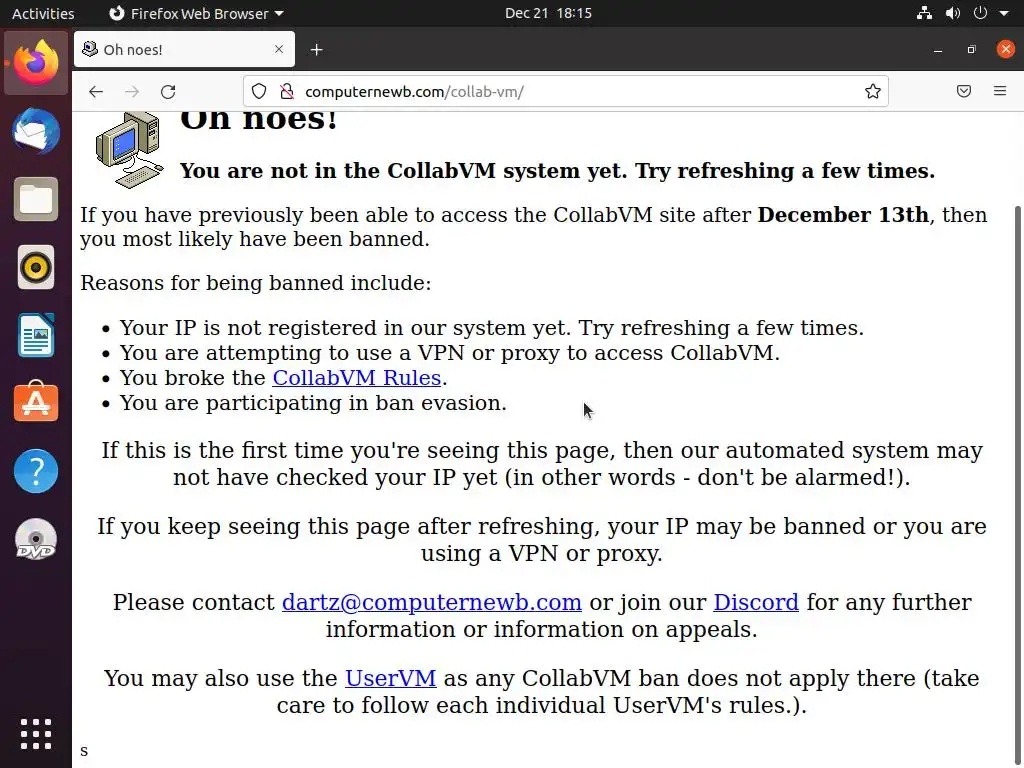Launch Firefox from the dock
Screen dimensions: 1024x768
point(36,63)
